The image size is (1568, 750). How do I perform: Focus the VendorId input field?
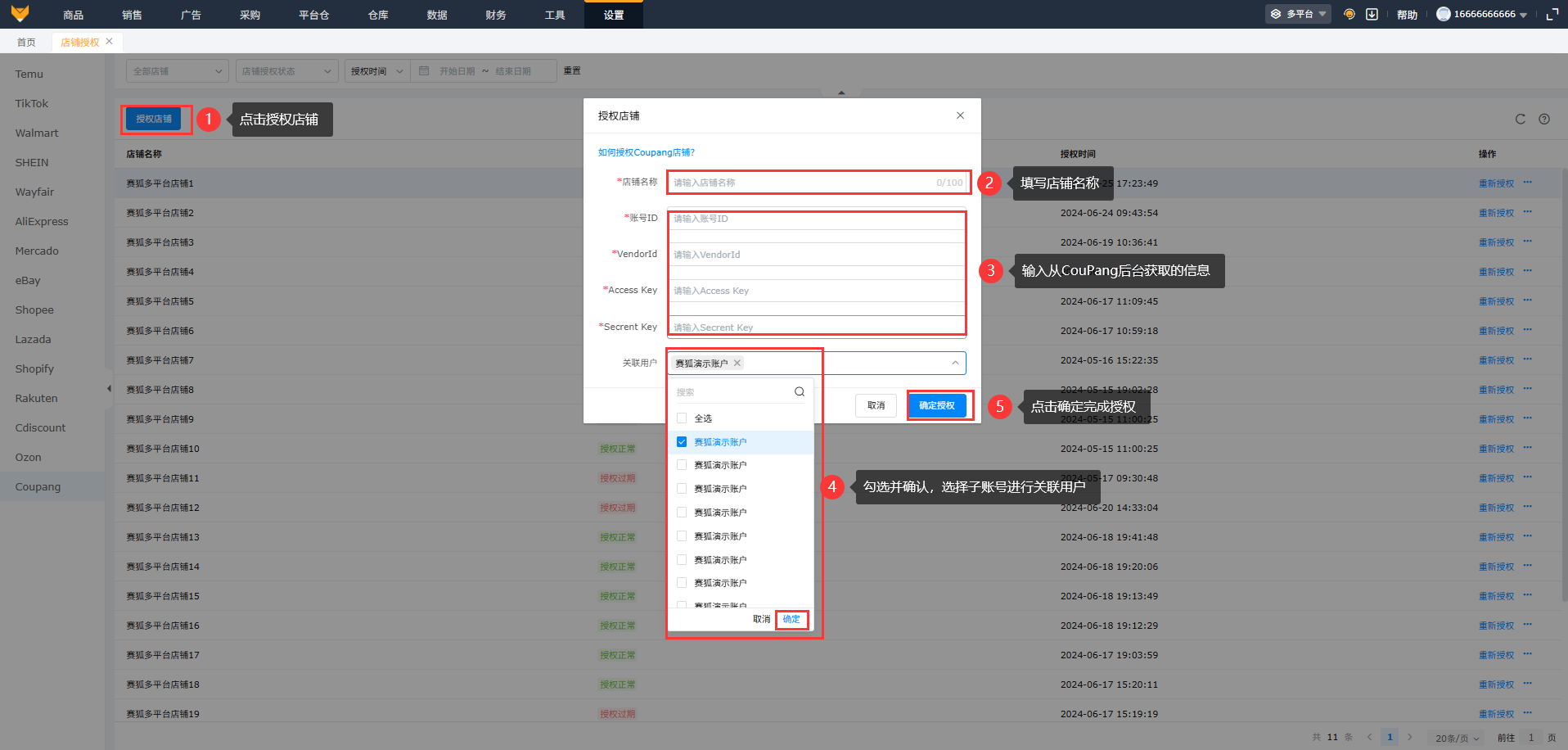tap(817, 255)
